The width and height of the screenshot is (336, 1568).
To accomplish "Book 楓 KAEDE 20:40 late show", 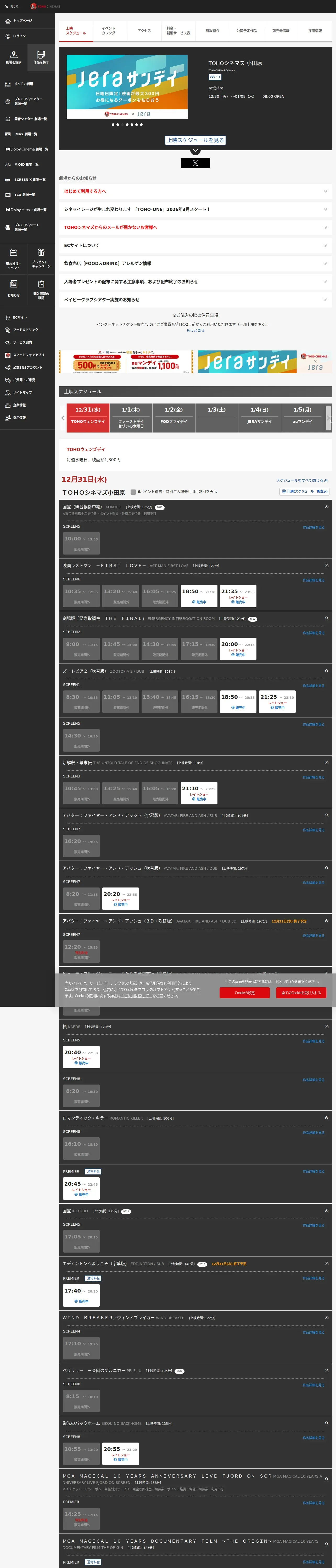I will [81, 1057].
